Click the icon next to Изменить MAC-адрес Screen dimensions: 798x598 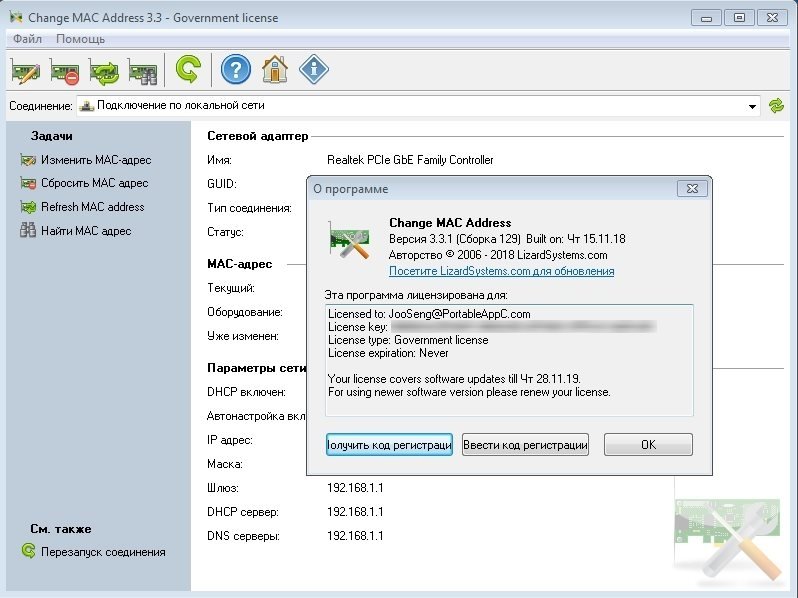(x=28, y=160)
